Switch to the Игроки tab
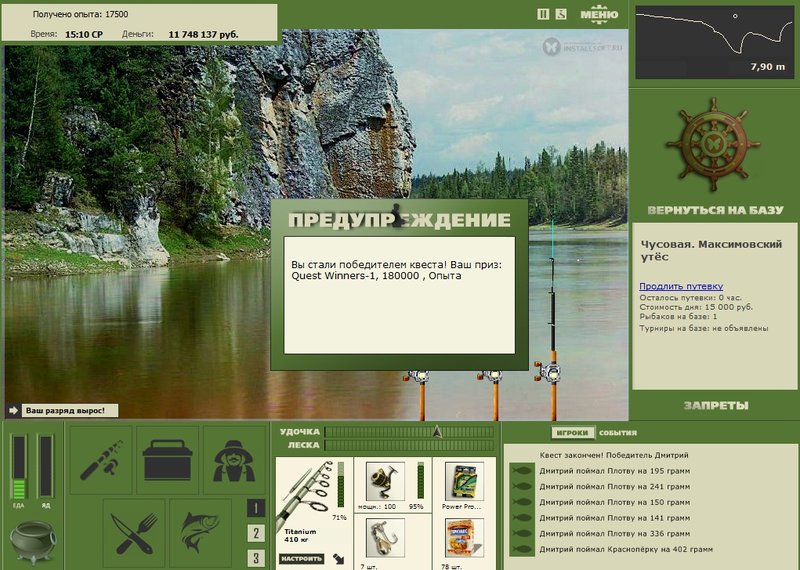The width and height of the screenshot is (800, 570). [572, 433]
